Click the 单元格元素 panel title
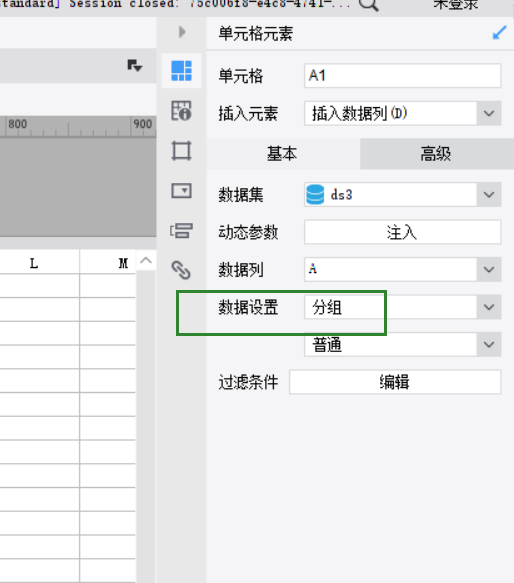 click(256, 33)
